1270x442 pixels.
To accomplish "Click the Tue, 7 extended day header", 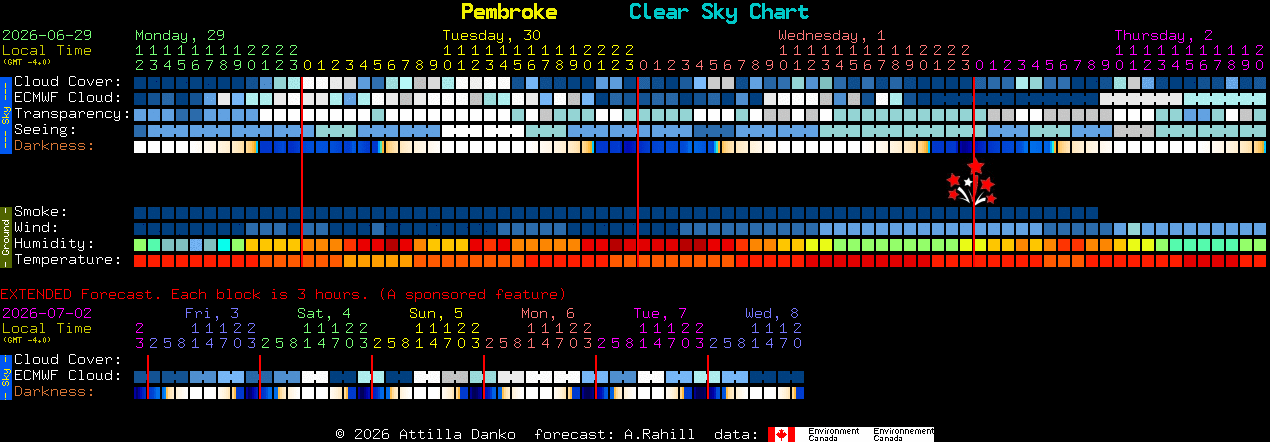I will tap(660, 312).
